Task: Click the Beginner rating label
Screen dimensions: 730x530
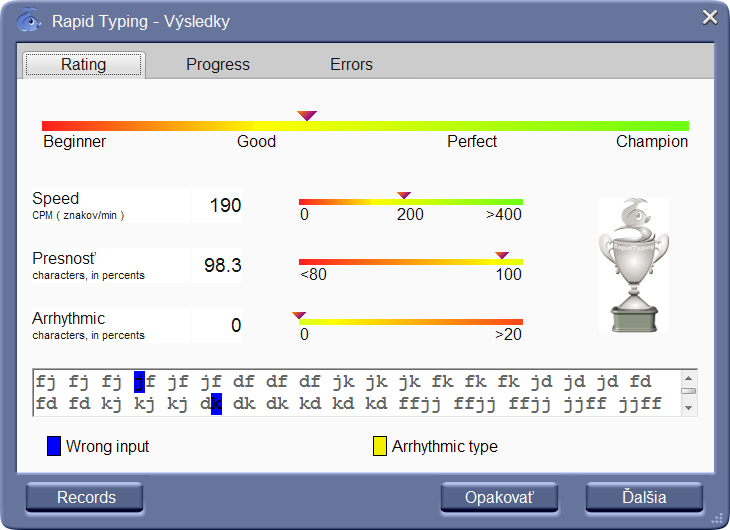Action: click(74, 142)
